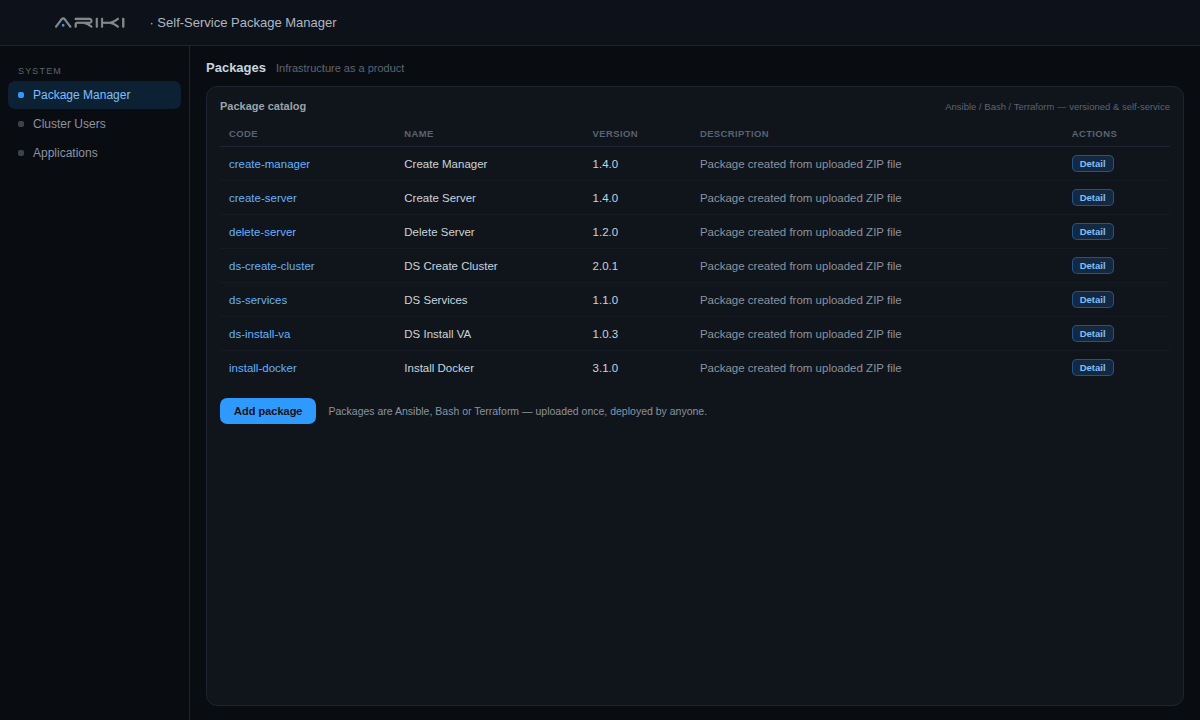Open the Applications sidebar item
Image resolution: width=1200 pixels, height=720 pixels.
click(x=94, y=153)
